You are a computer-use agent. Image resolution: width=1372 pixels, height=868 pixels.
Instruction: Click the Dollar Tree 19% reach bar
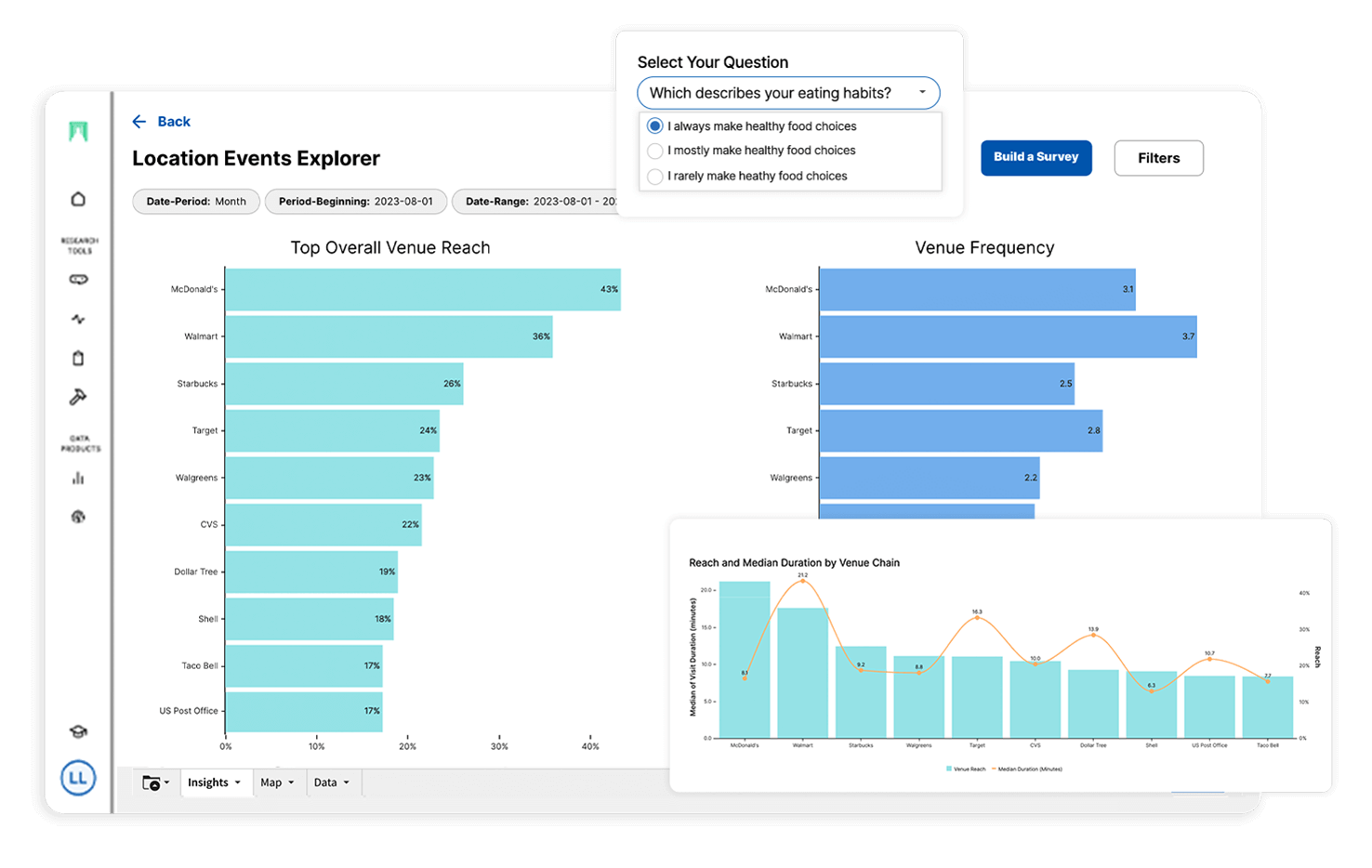point(311,572)
